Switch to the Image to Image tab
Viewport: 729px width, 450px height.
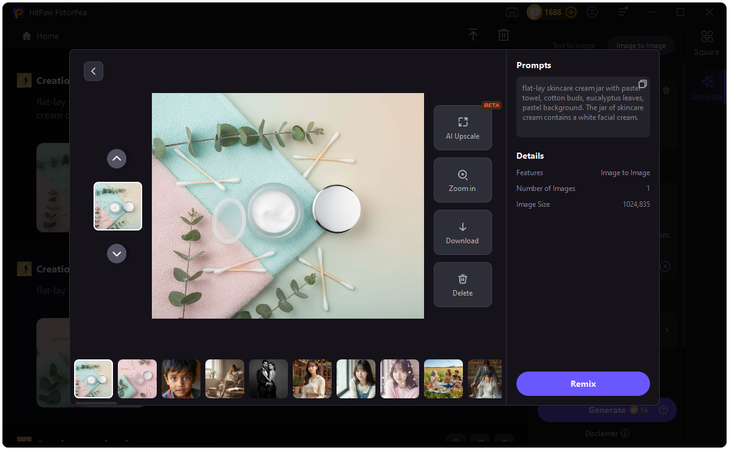[641, 46]
